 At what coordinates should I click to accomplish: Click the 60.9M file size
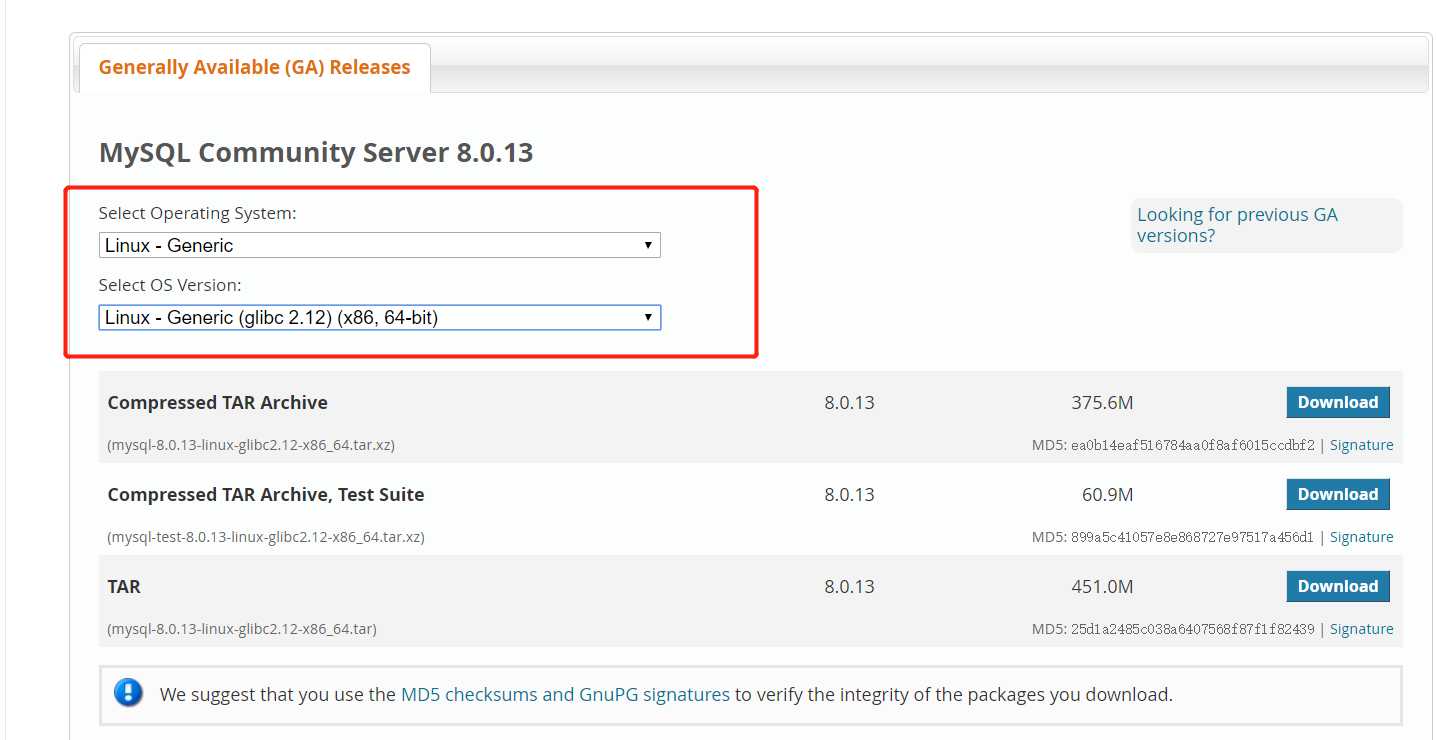(x=1108, y=495)
